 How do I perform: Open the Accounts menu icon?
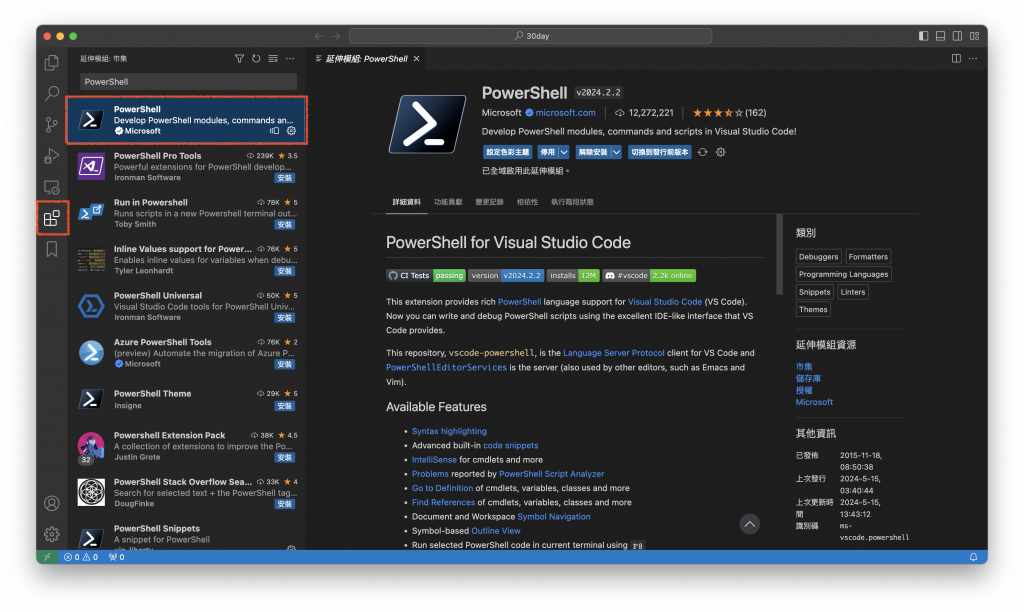tap(52, 504)
